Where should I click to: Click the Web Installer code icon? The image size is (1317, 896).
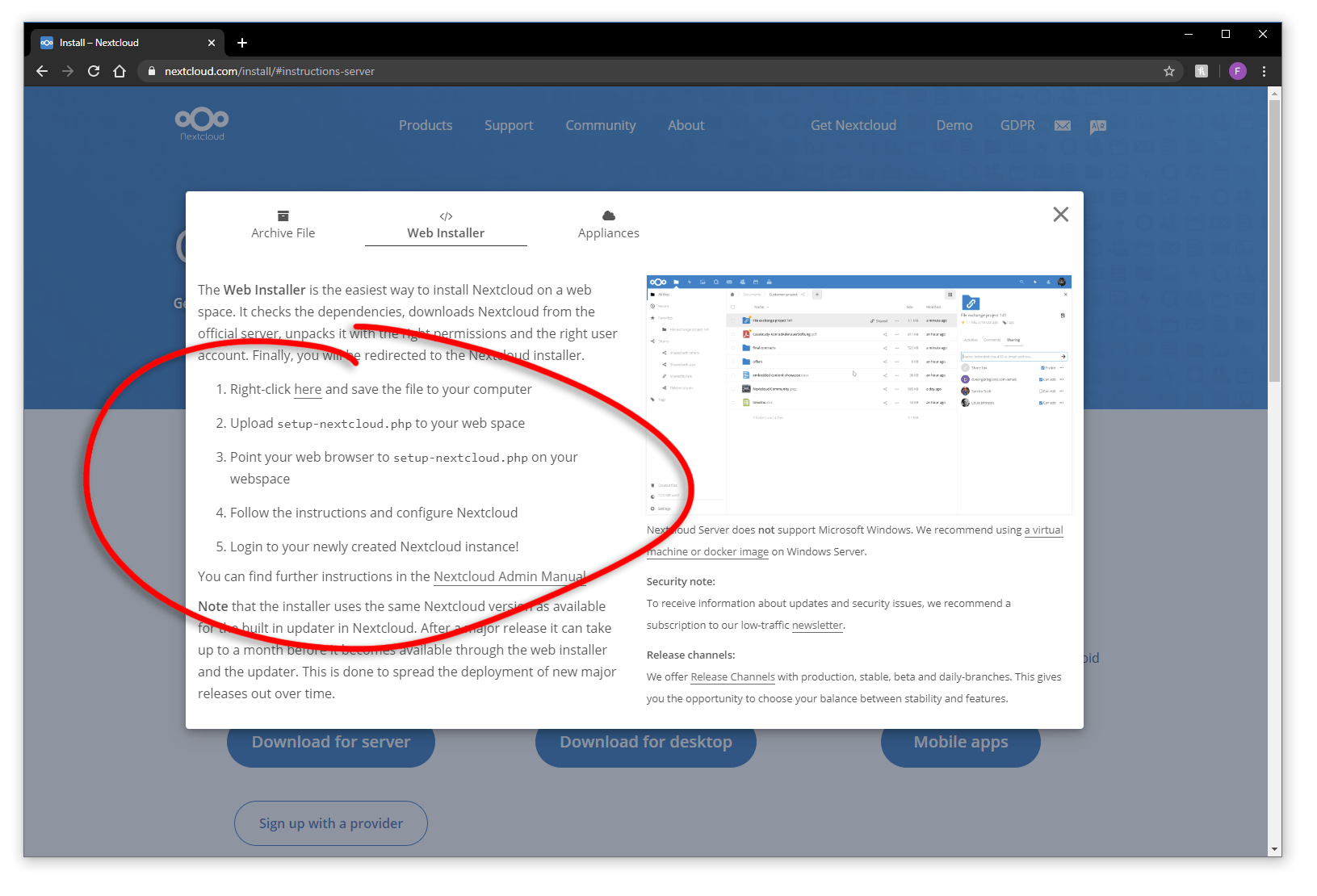pos(446,216)
